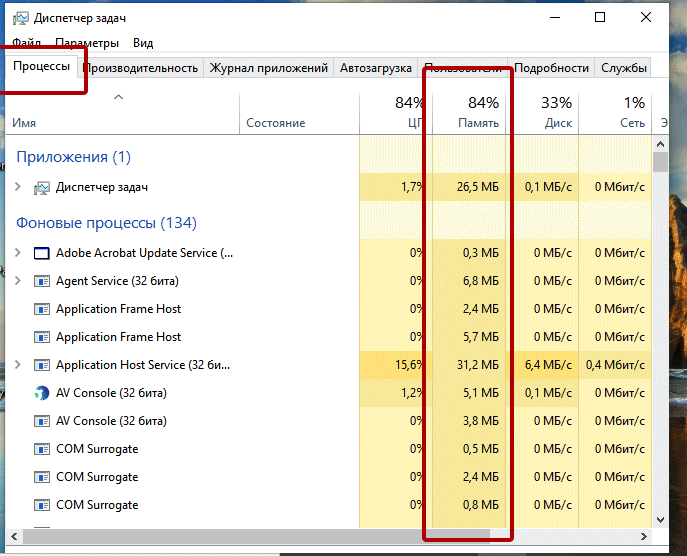Select the Фоновые процессы (134) heading
This screenshot has height=556, width=687.
pos(106,223)
